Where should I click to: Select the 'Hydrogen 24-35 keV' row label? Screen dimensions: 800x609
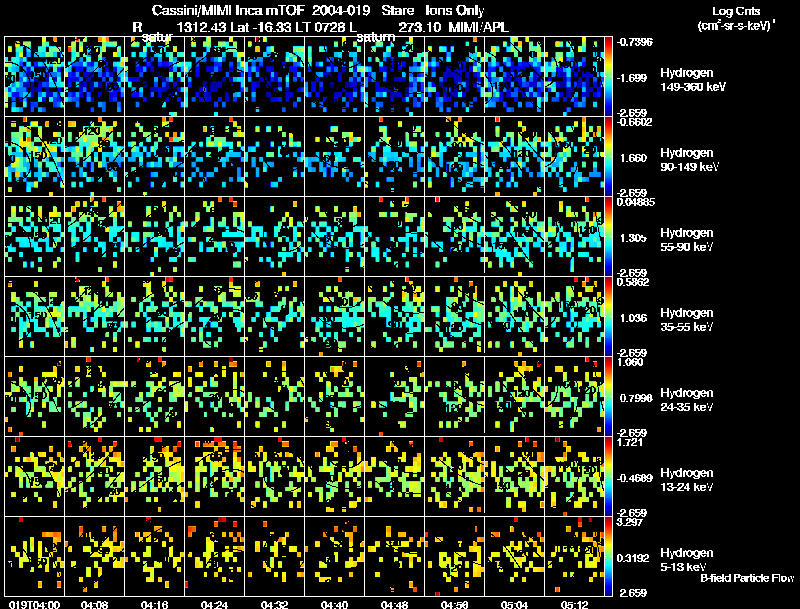point(687,400)
